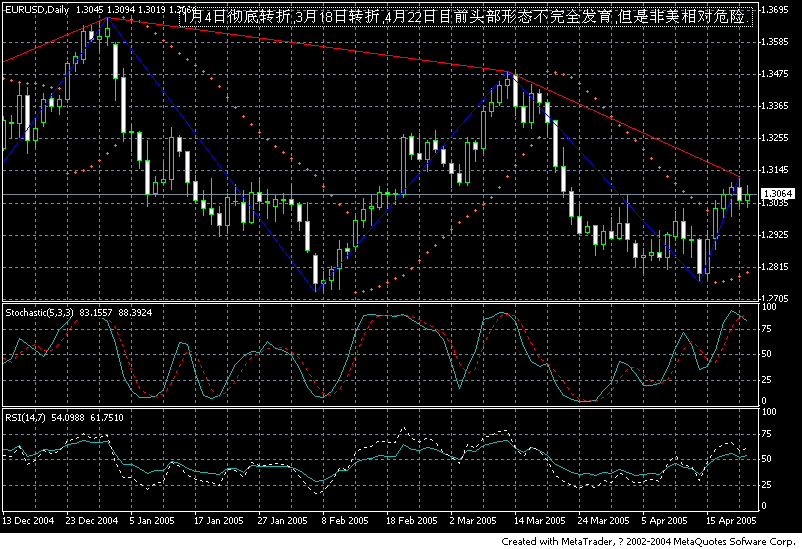Click the 1.3475 price axis label
The width and height of the screenshot is (802, 549).
click(x=775, y=74)
